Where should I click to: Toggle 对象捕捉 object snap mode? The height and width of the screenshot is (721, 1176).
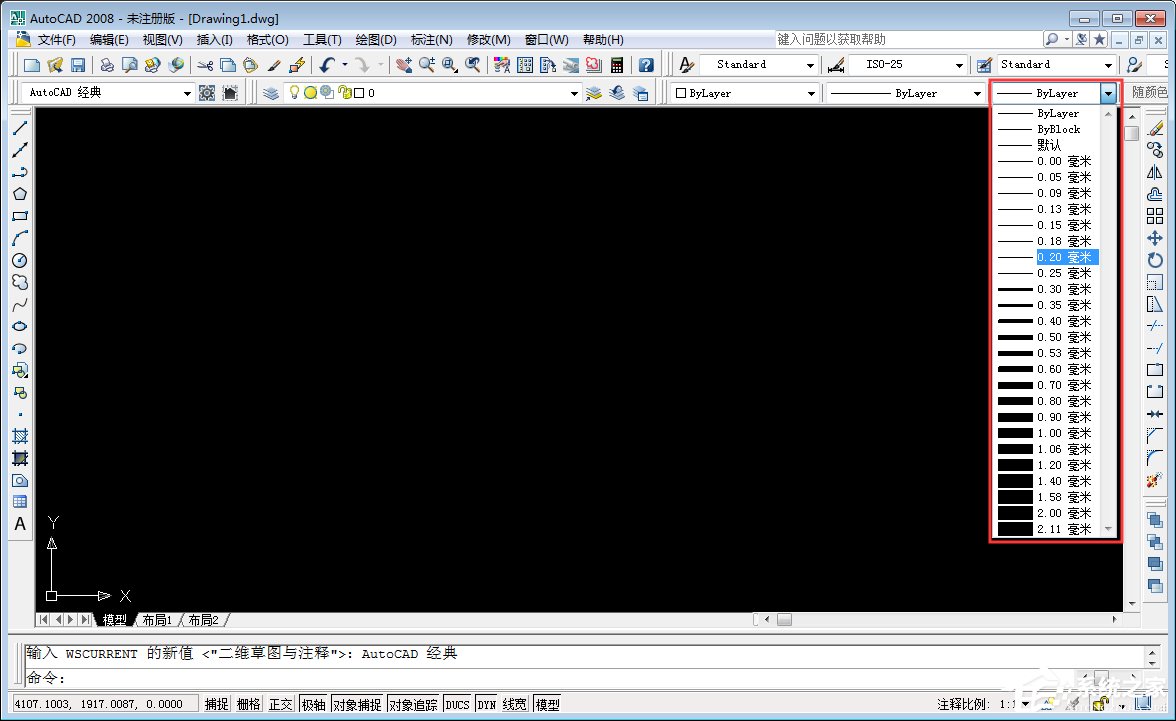(x=357, y=703)
